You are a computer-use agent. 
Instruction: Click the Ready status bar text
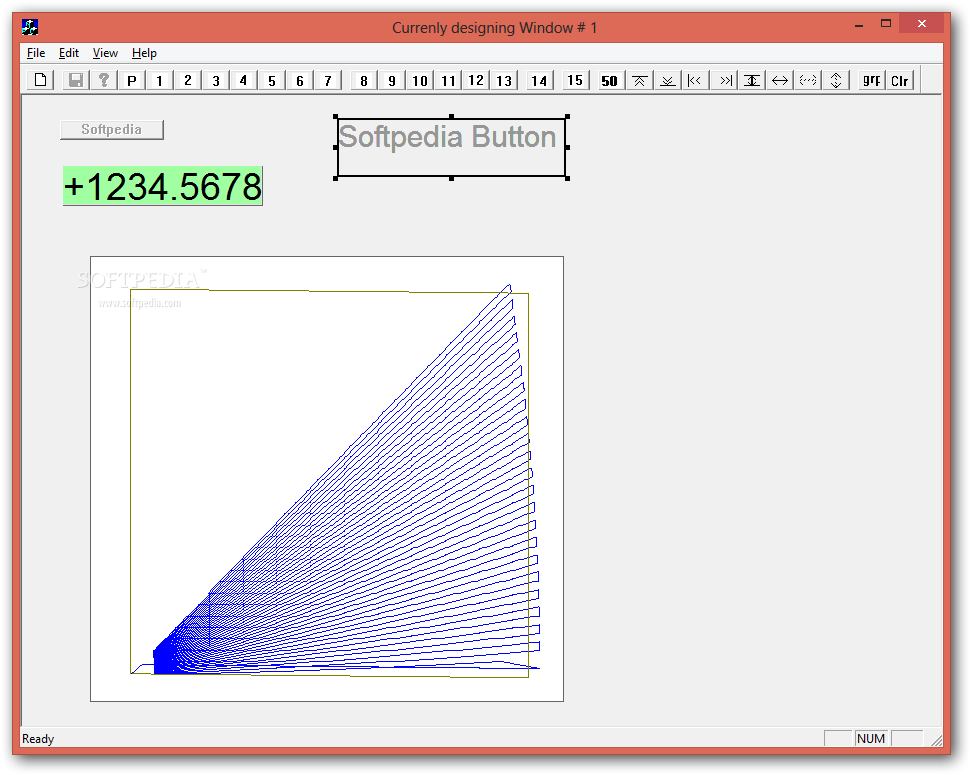[38, 738]
